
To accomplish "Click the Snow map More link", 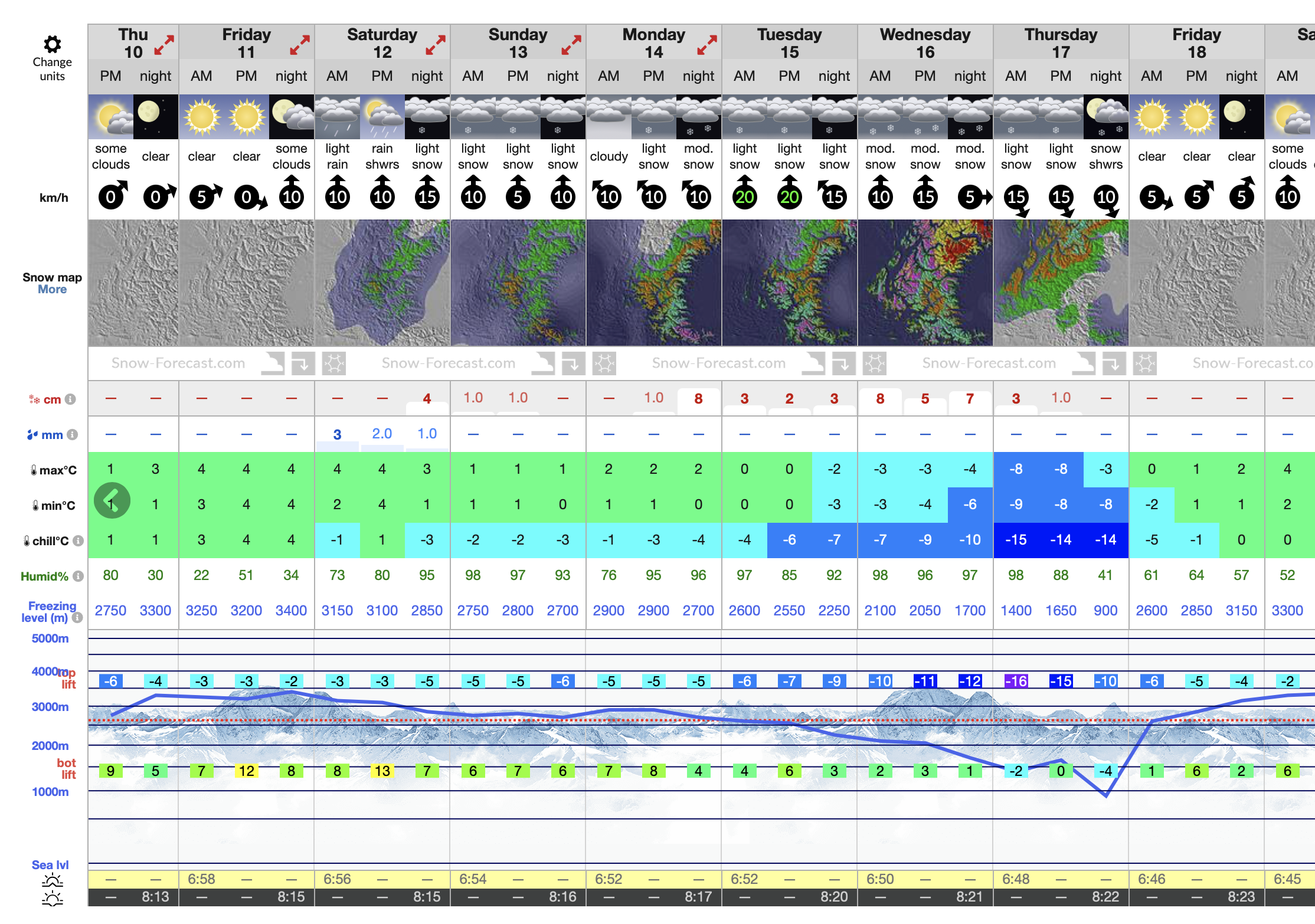I will tap(52, 290).
